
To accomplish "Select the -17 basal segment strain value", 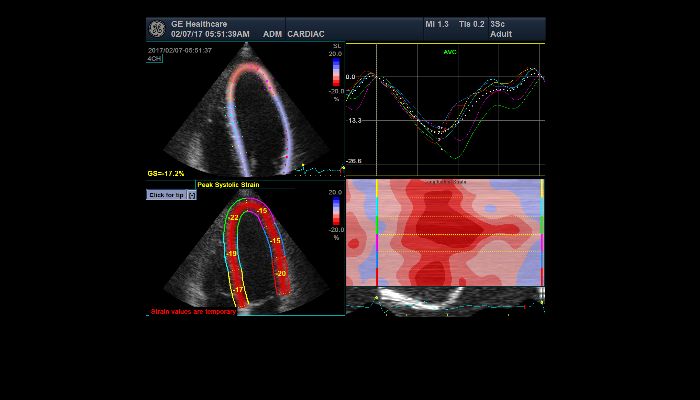I will point(238,289).
